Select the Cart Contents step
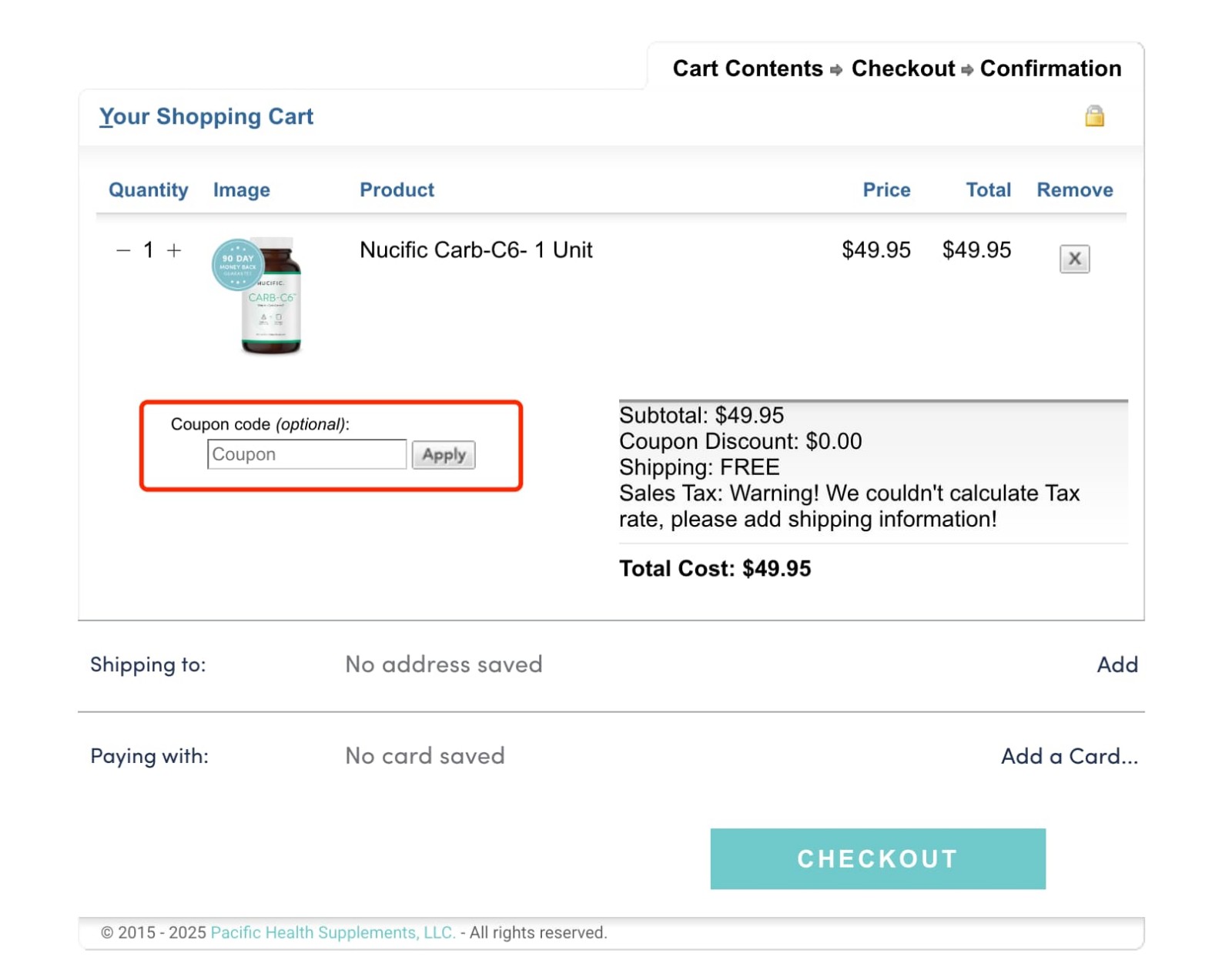Screen dimensions: 1232x977 [x=746, y=69]
